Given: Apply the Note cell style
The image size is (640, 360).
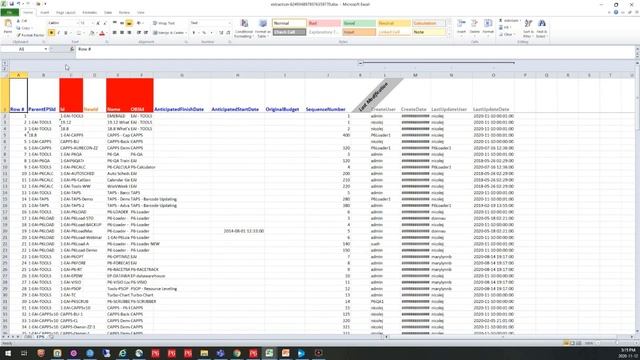Looking at the screenshot, I should click(x=429, y=32).
